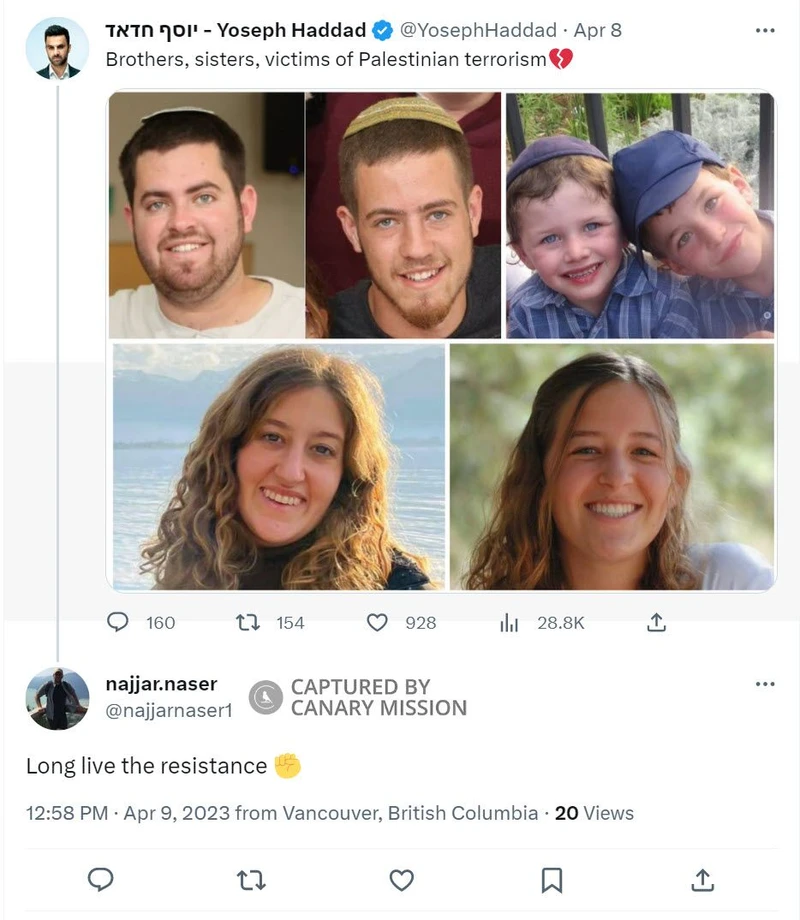Screen dimensions: 800x920
Task: Like the tweet with 928 likes
Action: (377, 622)
